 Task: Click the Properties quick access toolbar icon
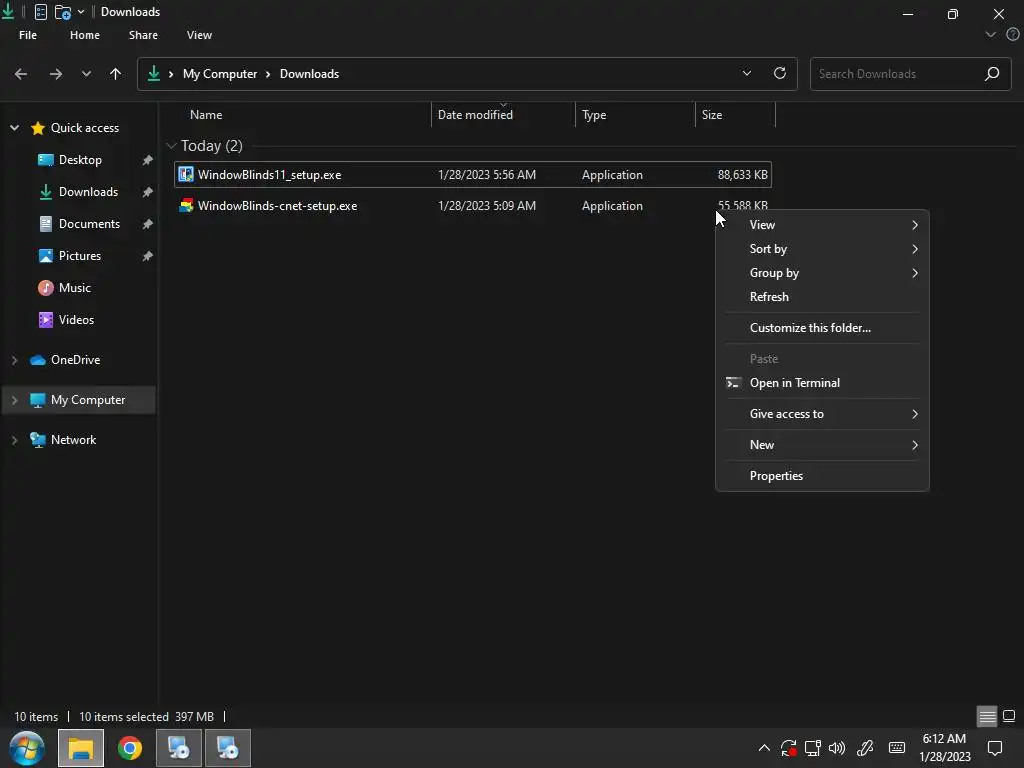(40, 12)
